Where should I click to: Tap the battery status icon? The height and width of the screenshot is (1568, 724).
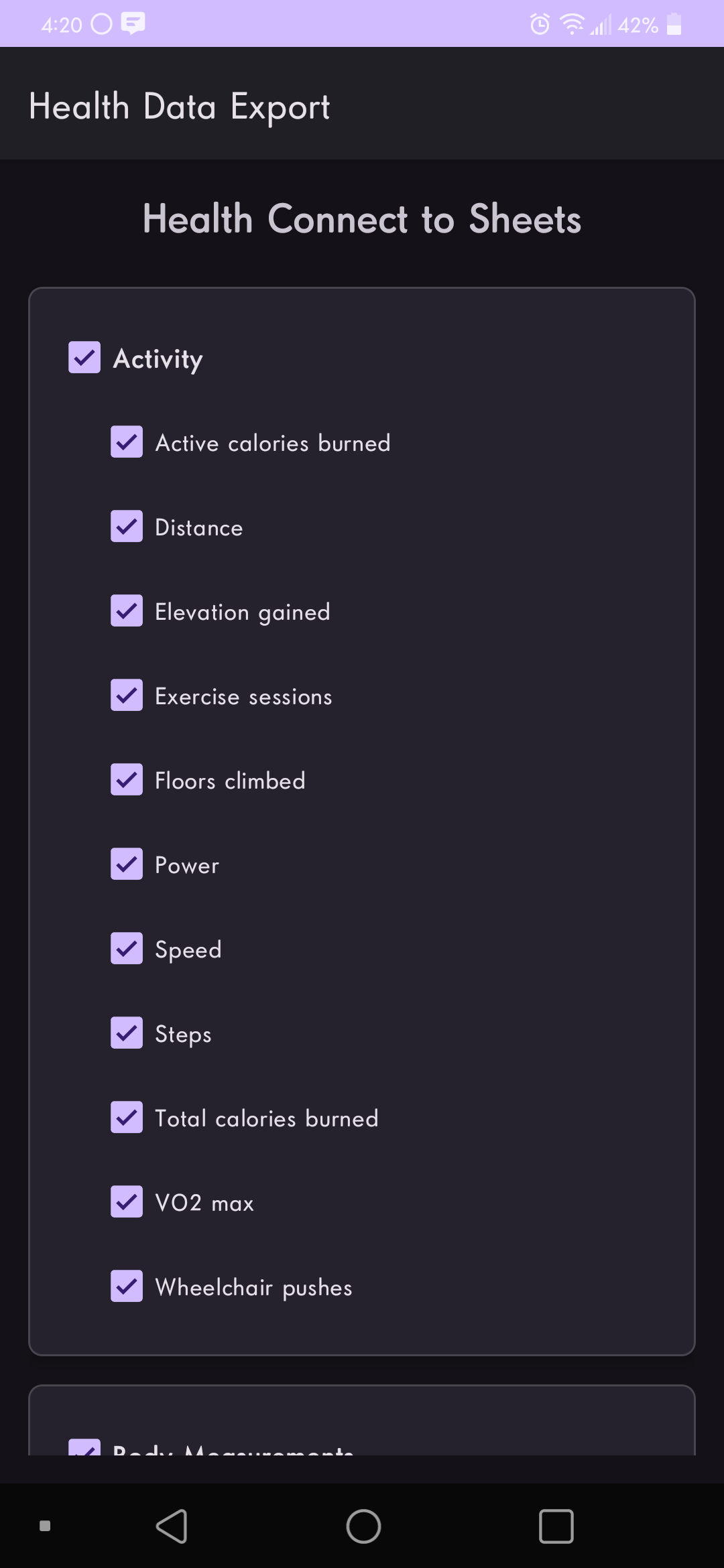pyautogui.click(x=674, y=25)
